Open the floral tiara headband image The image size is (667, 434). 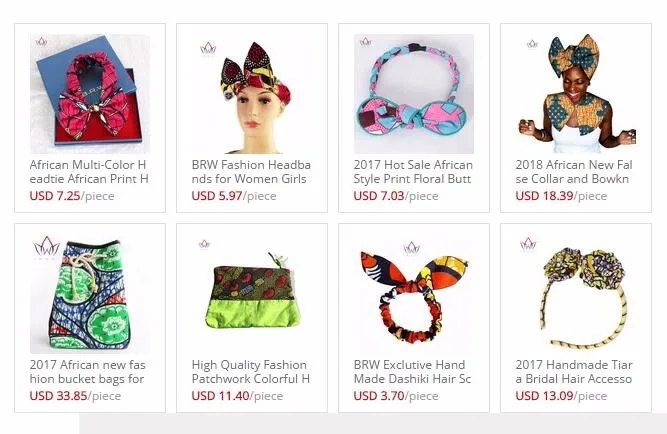click(576, 294)
